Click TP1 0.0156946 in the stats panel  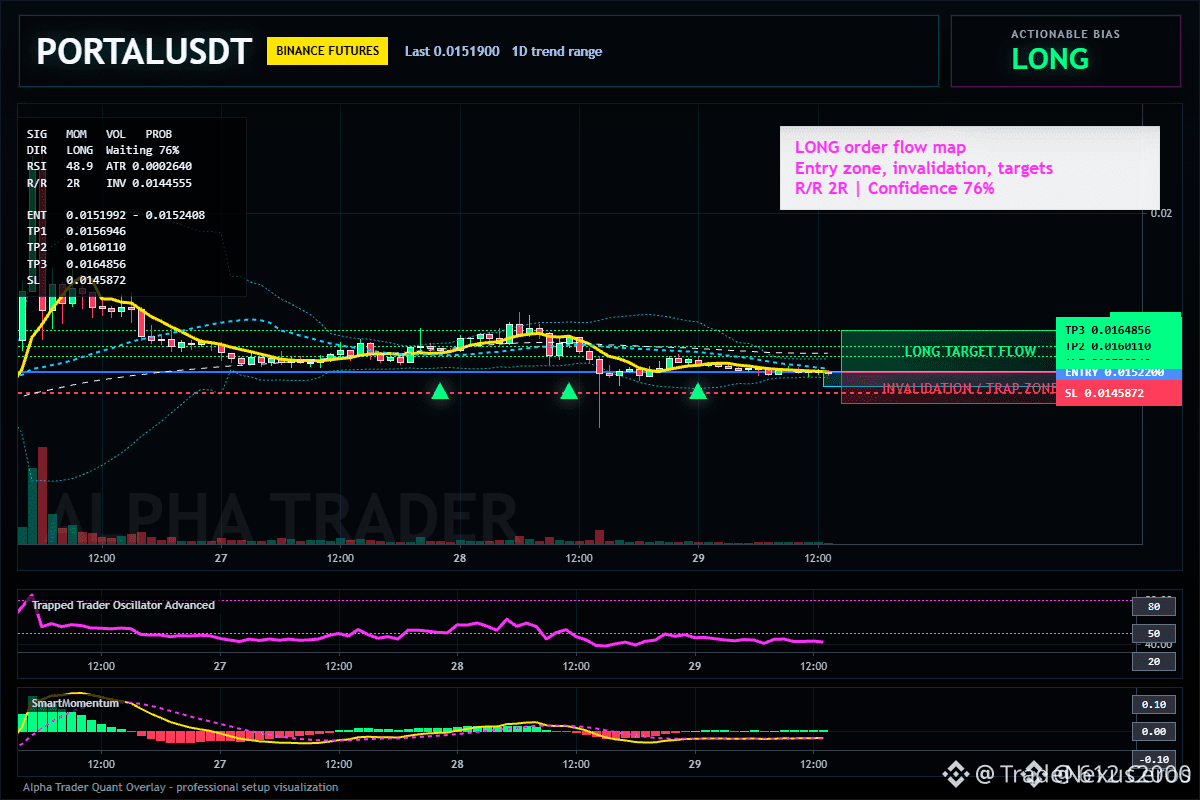76,230
